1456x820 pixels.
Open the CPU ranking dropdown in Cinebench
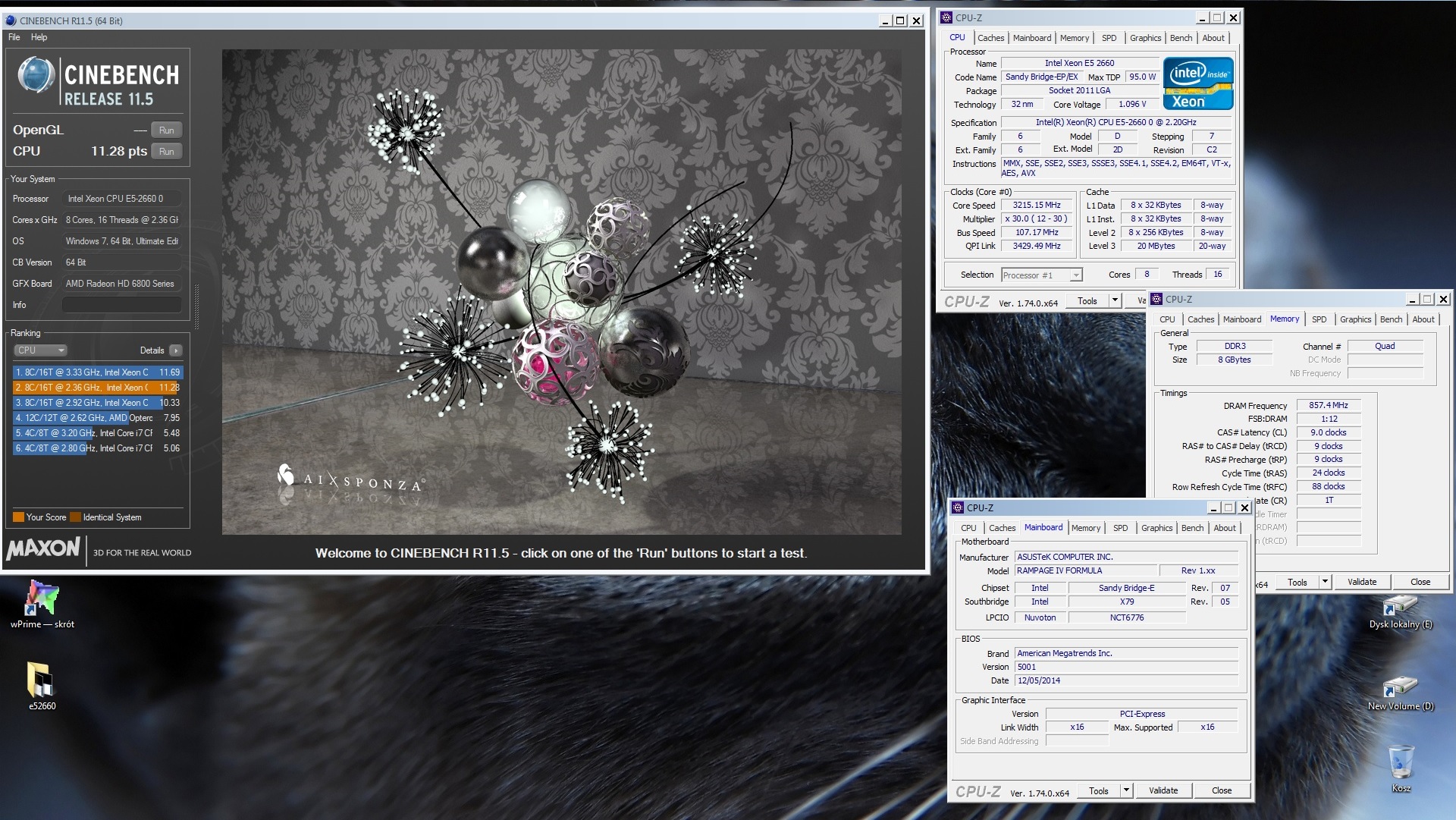(x=40, y=350)
